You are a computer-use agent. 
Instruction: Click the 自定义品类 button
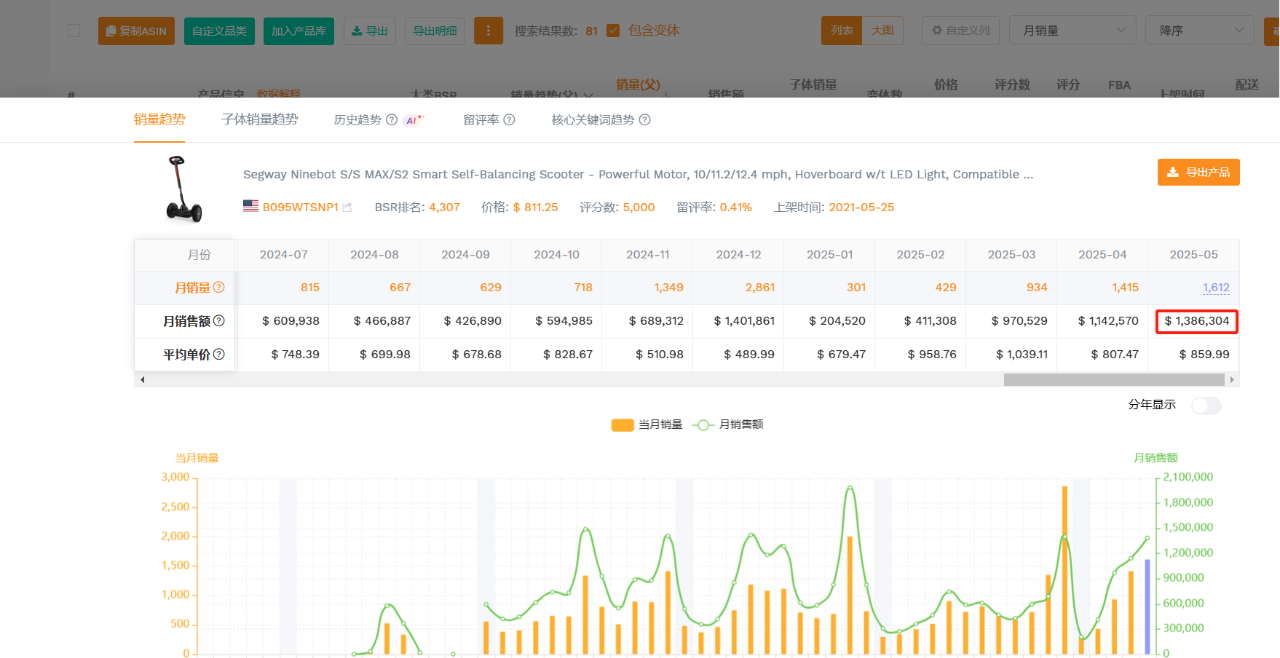point(220,31)
